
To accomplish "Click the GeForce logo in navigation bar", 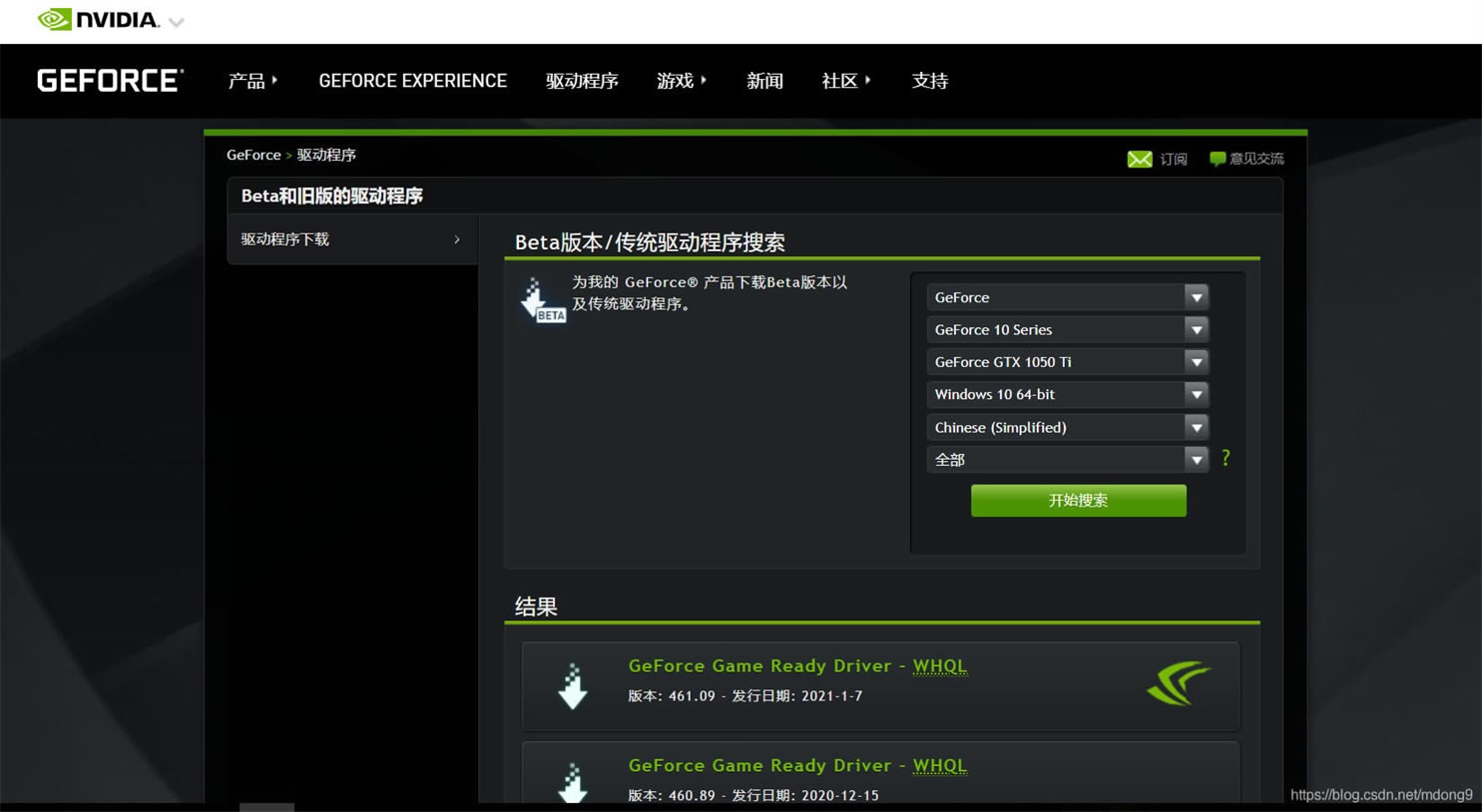I will (110, 81).
